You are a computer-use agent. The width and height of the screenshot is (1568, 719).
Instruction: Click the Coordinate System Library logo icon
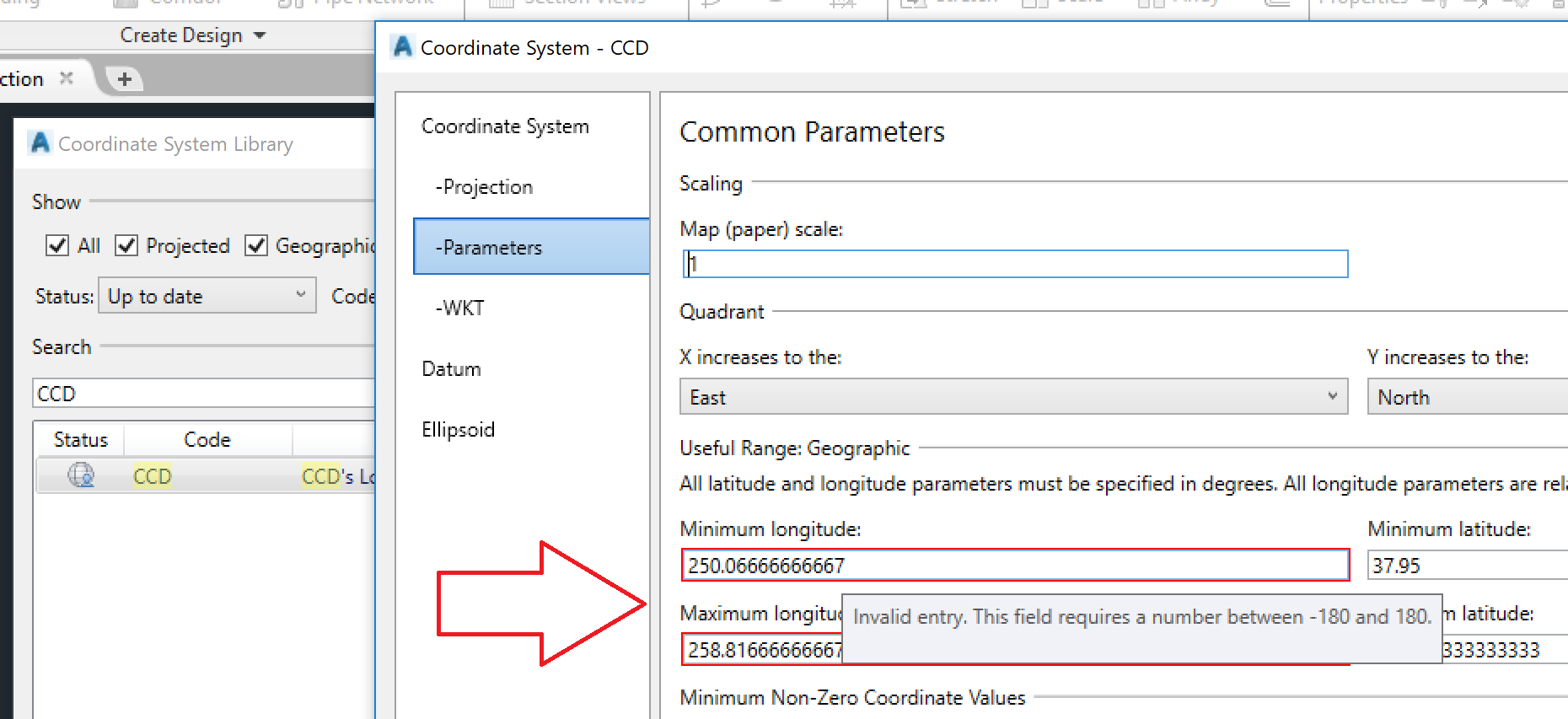click(x=40, y=143)
